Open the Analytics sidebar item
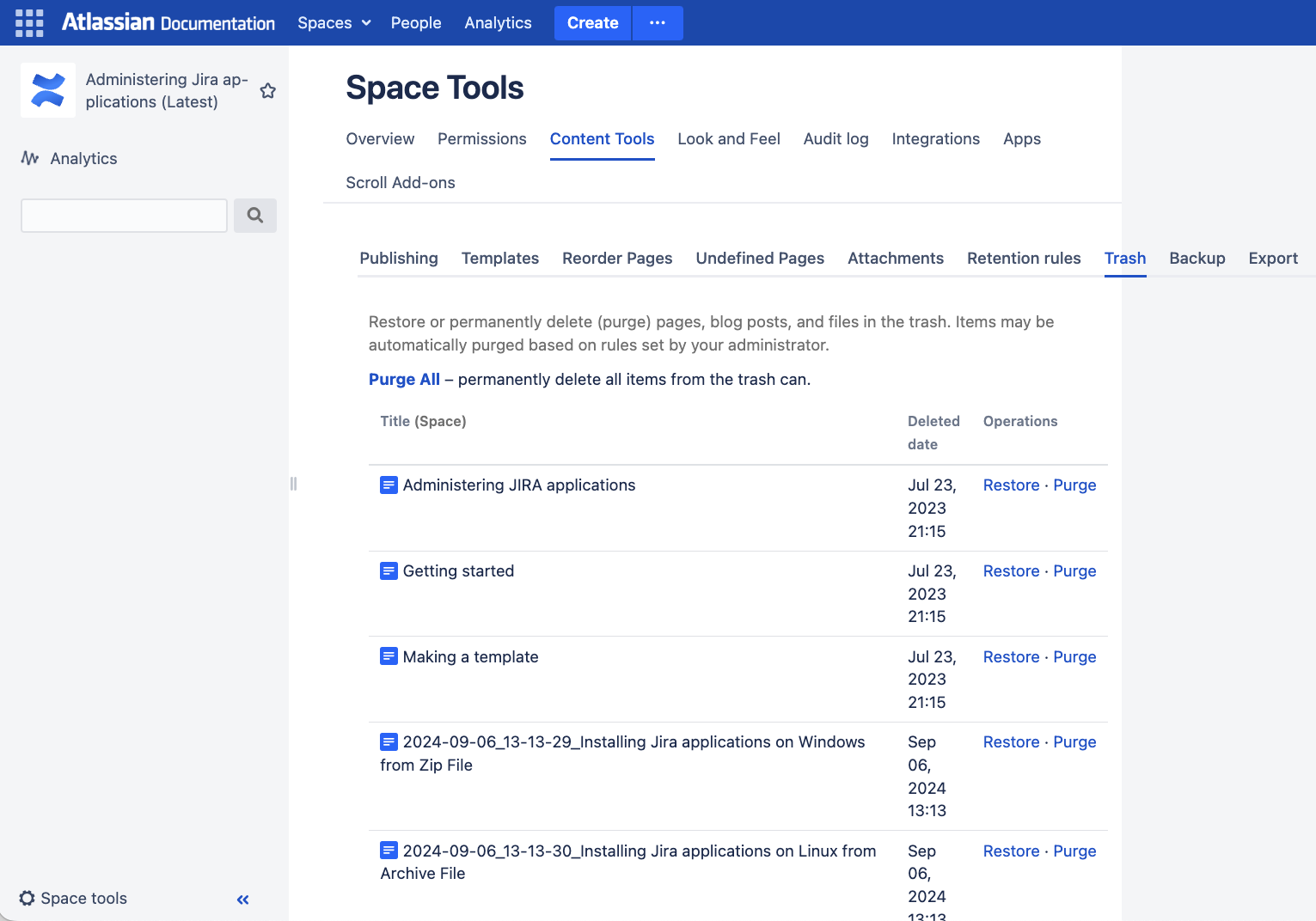The image size is (1316, 921). [83, 158]
